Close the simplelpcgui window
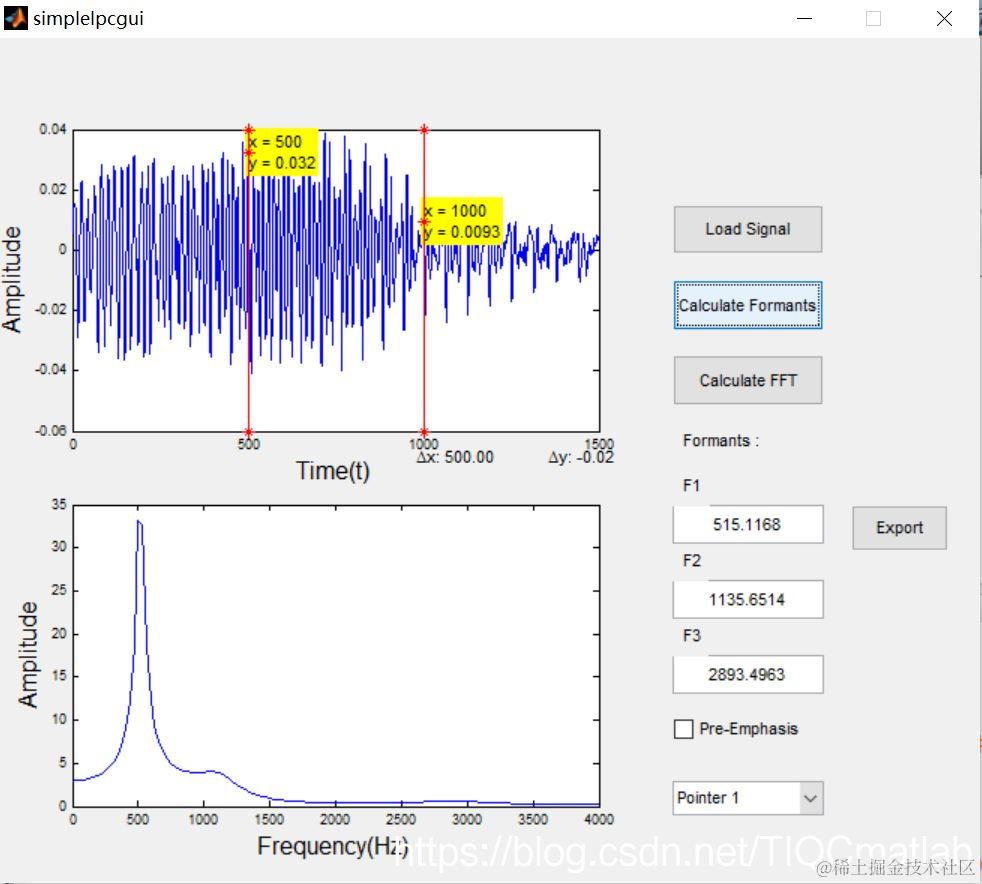The image size is (982, 884). pos(944,18)
